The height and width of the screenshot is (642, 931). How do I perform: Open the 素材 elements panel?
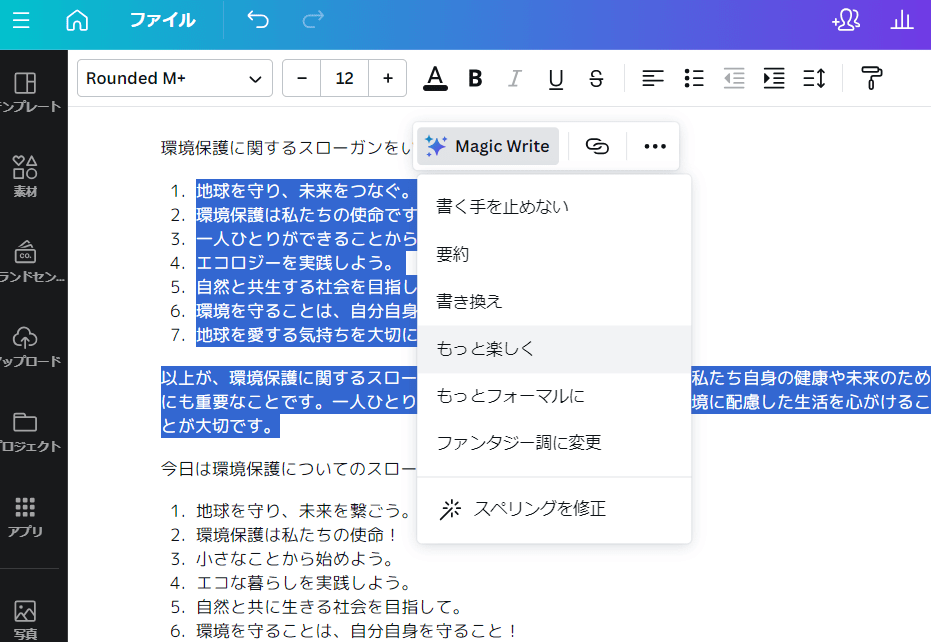tap(25, 176)
